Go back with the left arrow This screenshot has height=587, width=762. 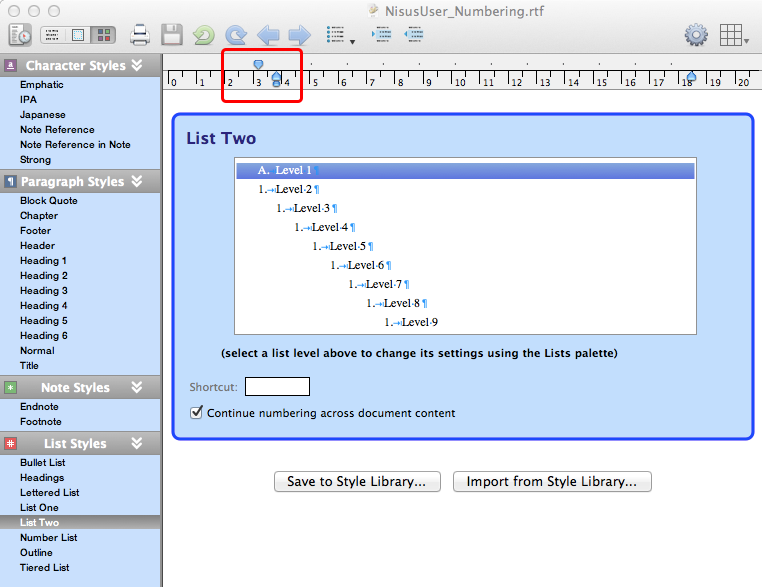[x=268, y=35]
